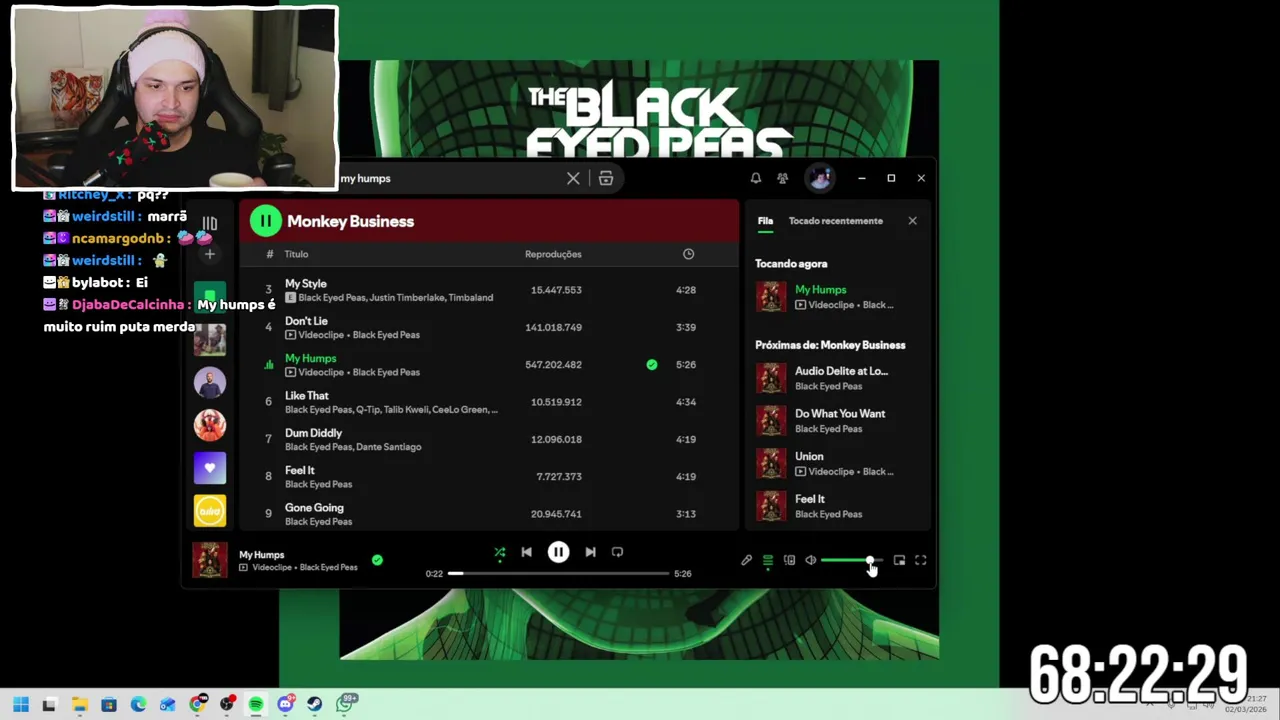Pause playback with the center white button
1280x720 pixels.
point(558,552)
